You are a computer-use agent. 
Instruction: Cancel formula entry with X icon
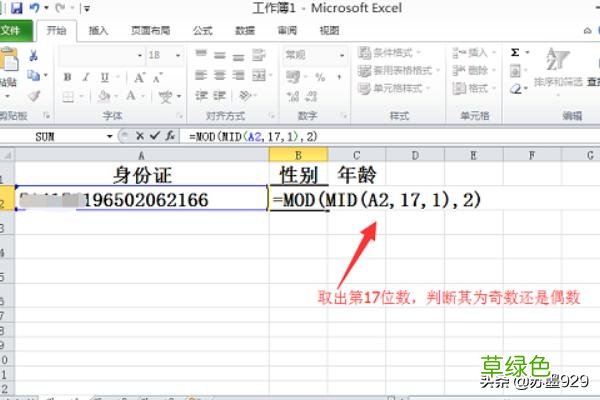tap(140, 135)
